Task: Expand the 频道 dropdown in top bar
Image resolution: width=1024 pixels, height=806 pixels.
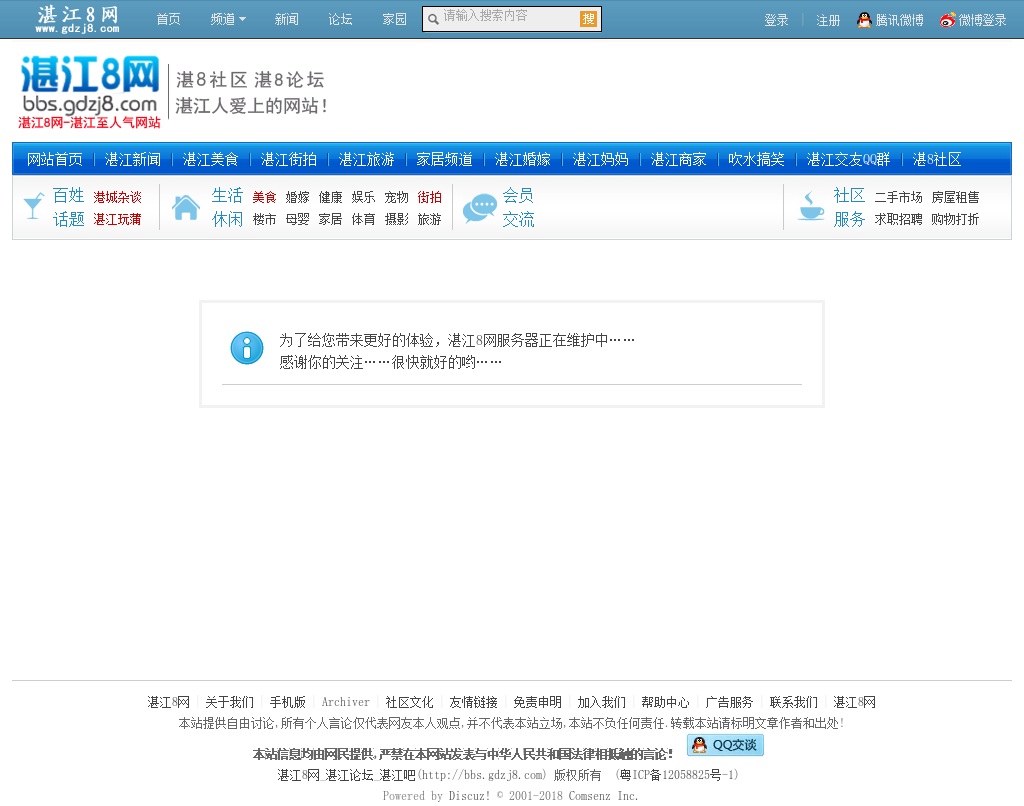Action: click(228, 20)
